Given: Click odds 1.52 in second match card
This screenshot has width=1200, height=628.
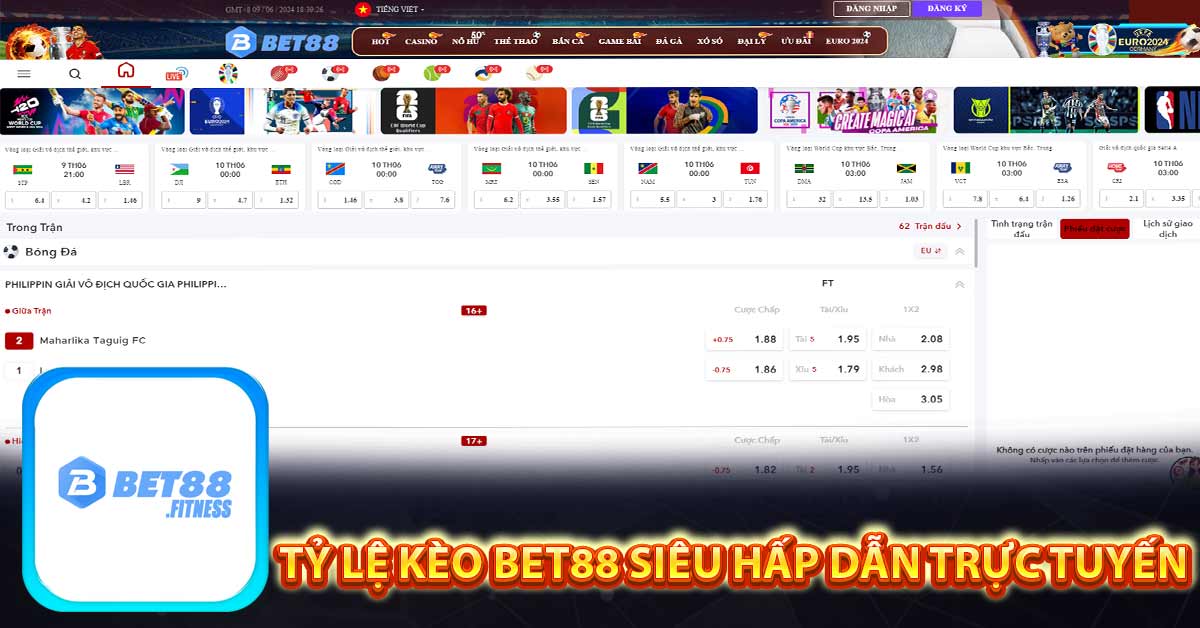Looking at the screenshot, I should click(277, 200).
